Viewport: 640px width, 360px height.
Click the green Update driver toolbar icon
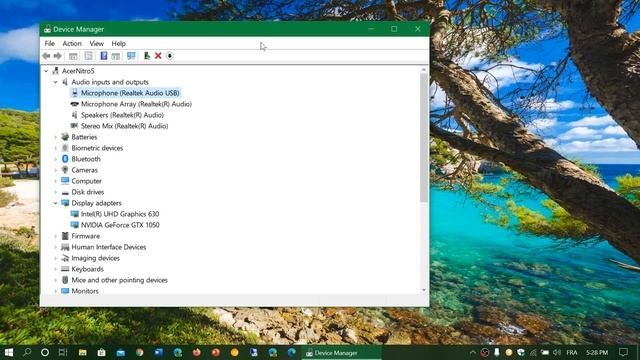[x=147, y=56]
